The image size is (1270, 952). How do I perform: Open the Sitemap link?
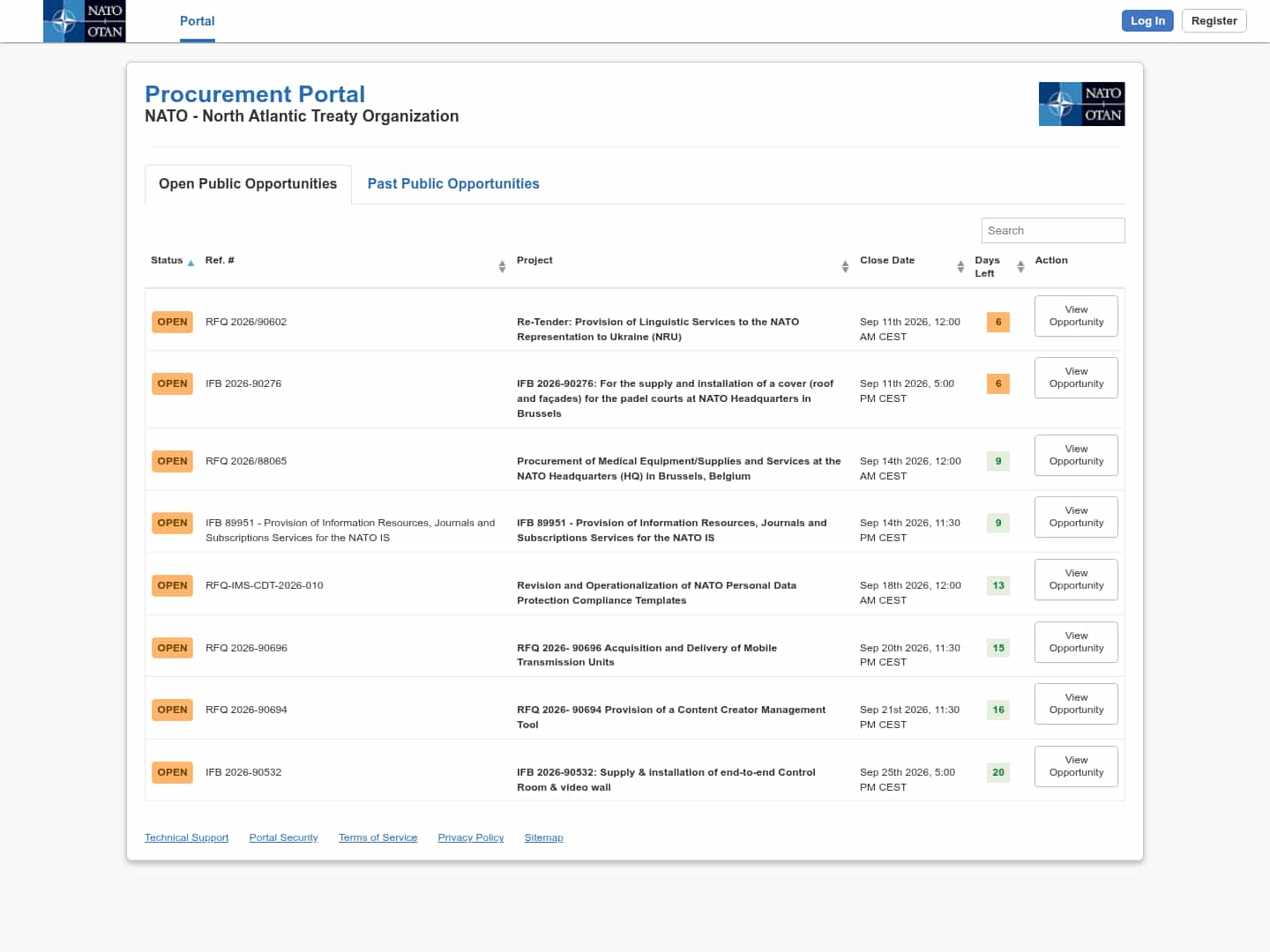coord(543,837)
